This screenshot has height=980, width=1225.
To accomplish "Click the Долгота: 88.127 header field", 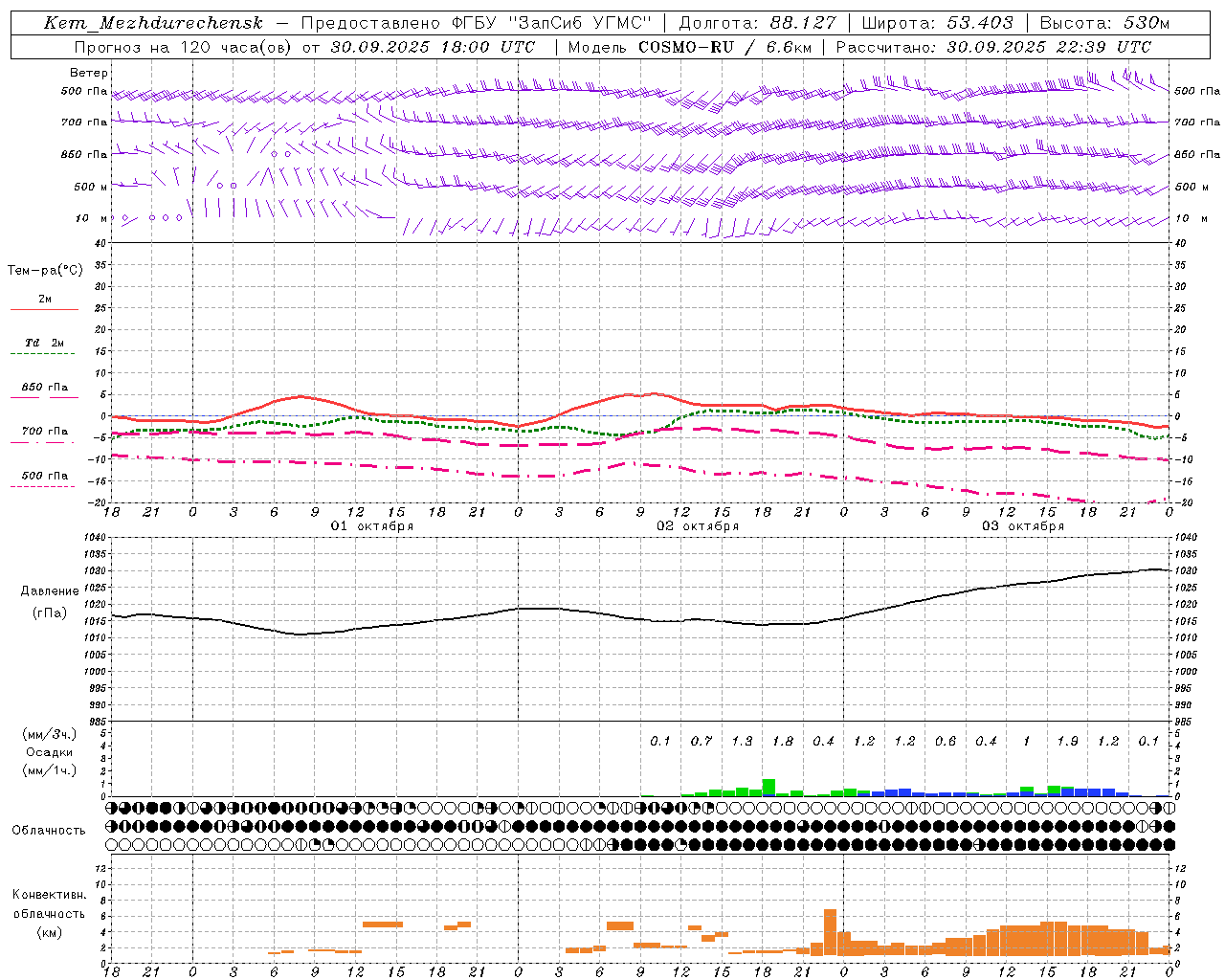I will [757, 23].
